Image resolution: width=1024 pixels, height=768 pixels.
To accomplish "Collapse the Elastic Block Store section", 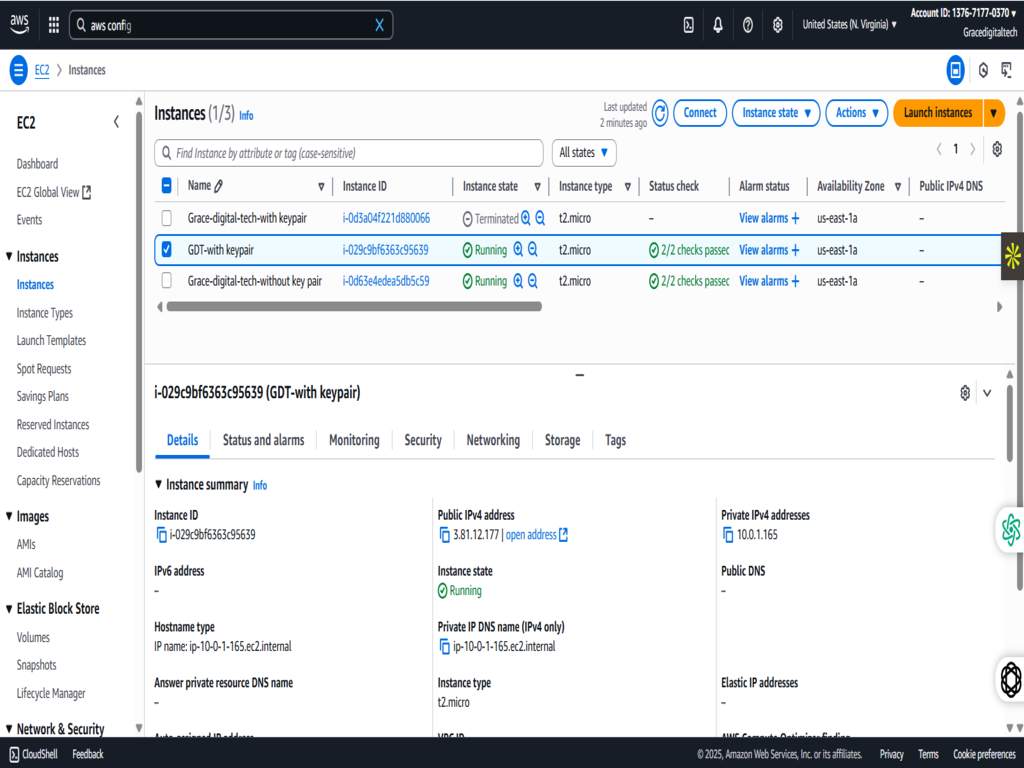I will pyautogui.click(x=9, y=609).
